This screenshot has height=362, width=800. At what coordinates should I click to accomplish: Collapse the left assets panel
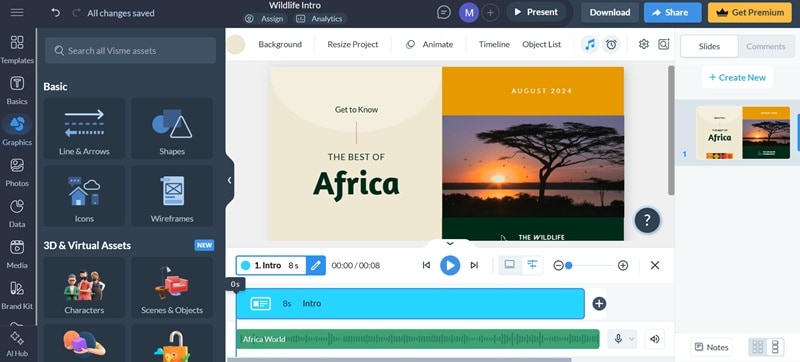[x=229, y=180]
